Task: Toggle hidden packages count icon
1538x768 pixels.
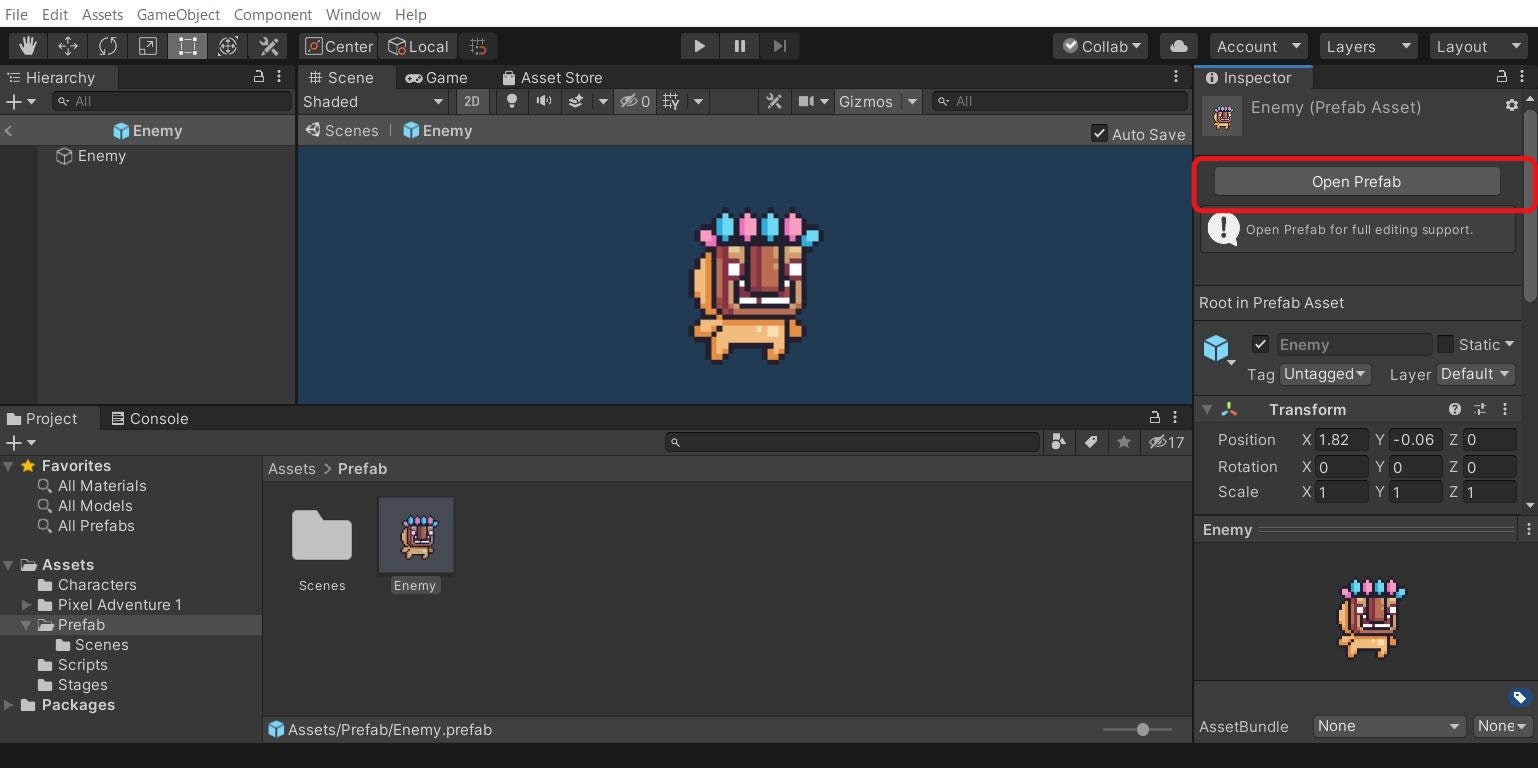Action: 1166,442
